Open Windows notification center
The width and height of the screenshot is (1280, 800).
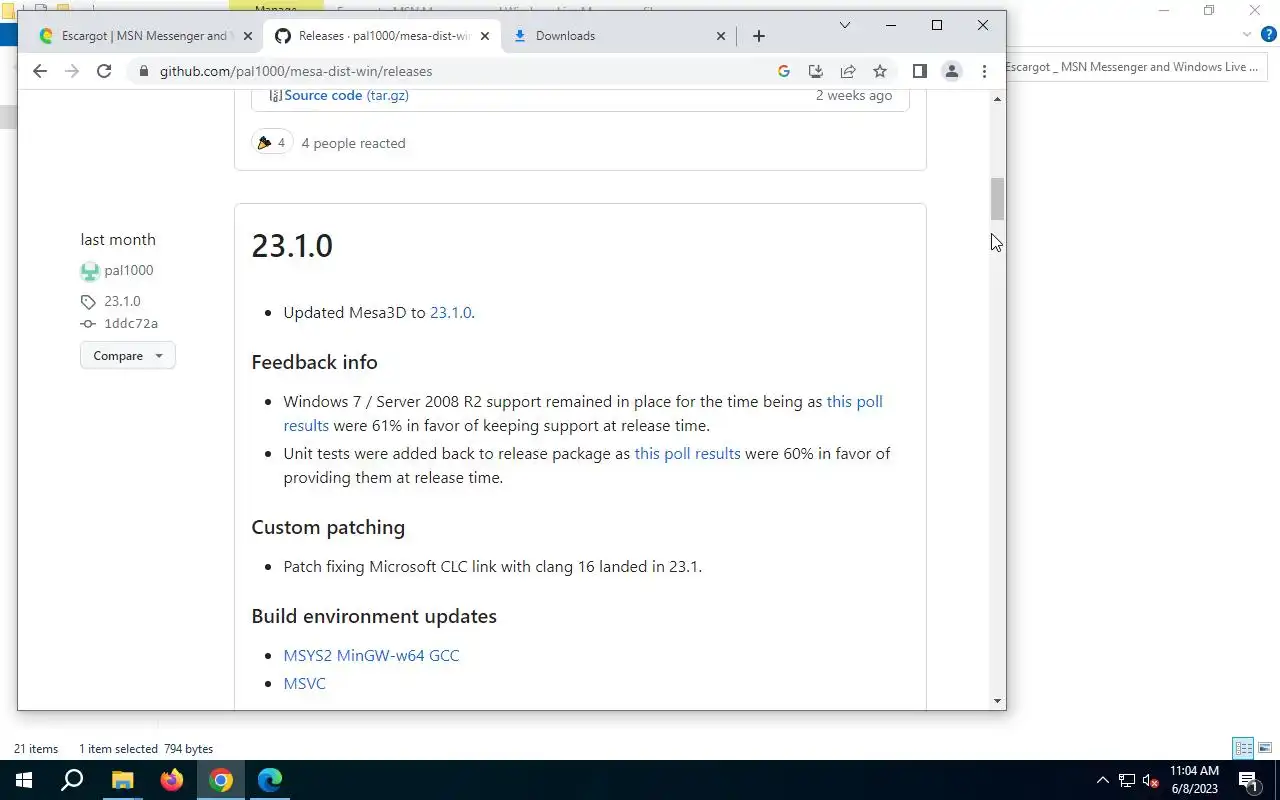point(1248,780)
